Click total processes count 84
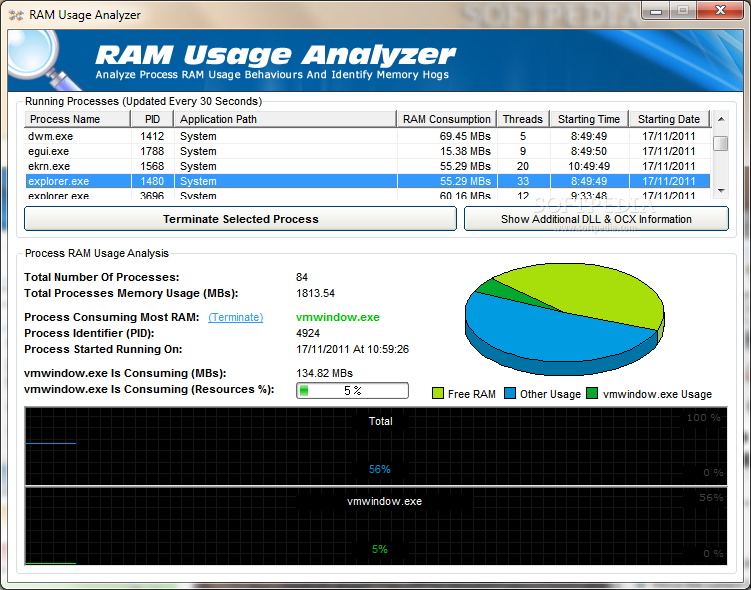 (x=302, y=277)
